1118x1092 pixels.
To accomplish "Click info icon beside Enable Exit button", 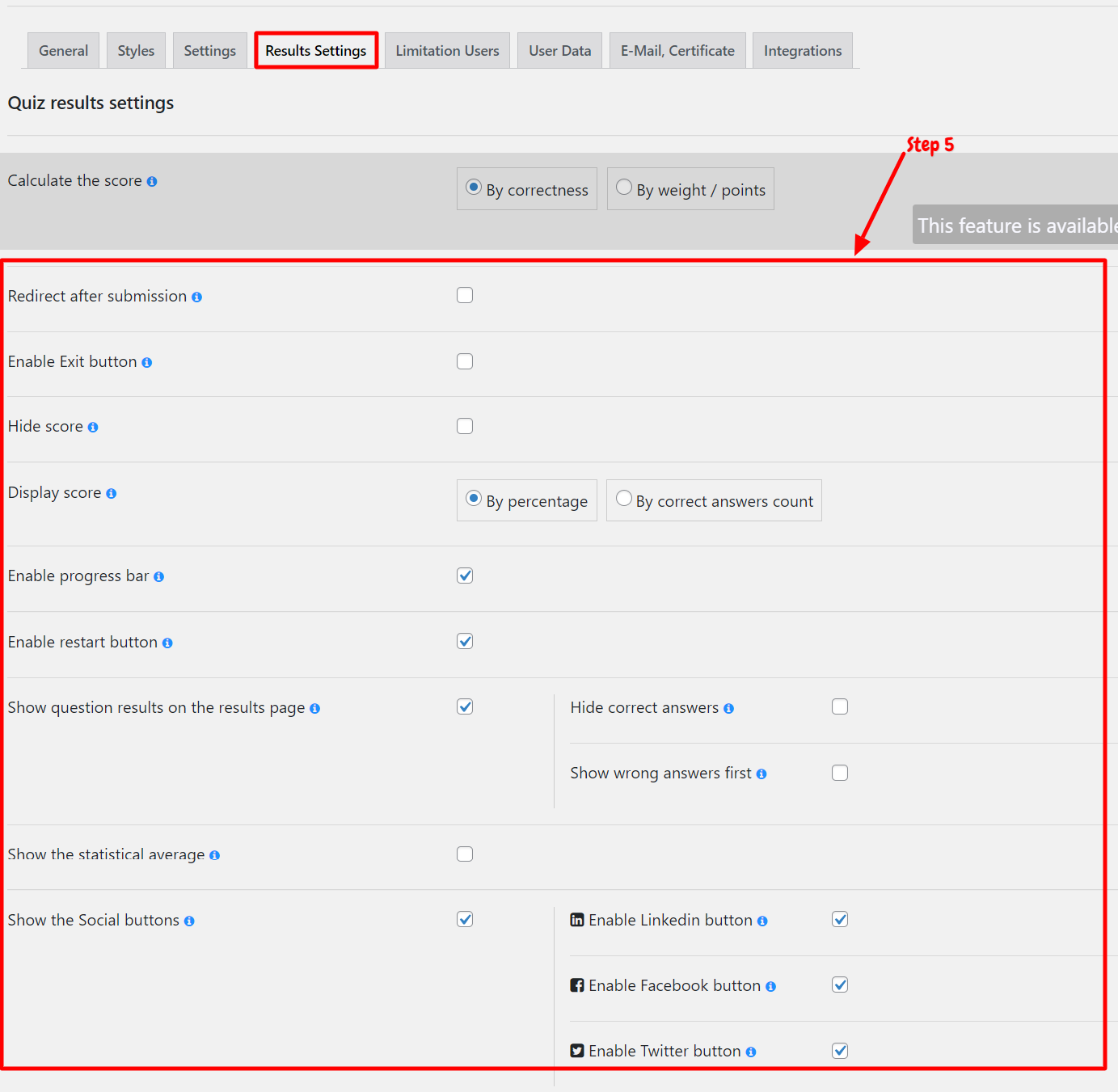I will click(147, 363).
